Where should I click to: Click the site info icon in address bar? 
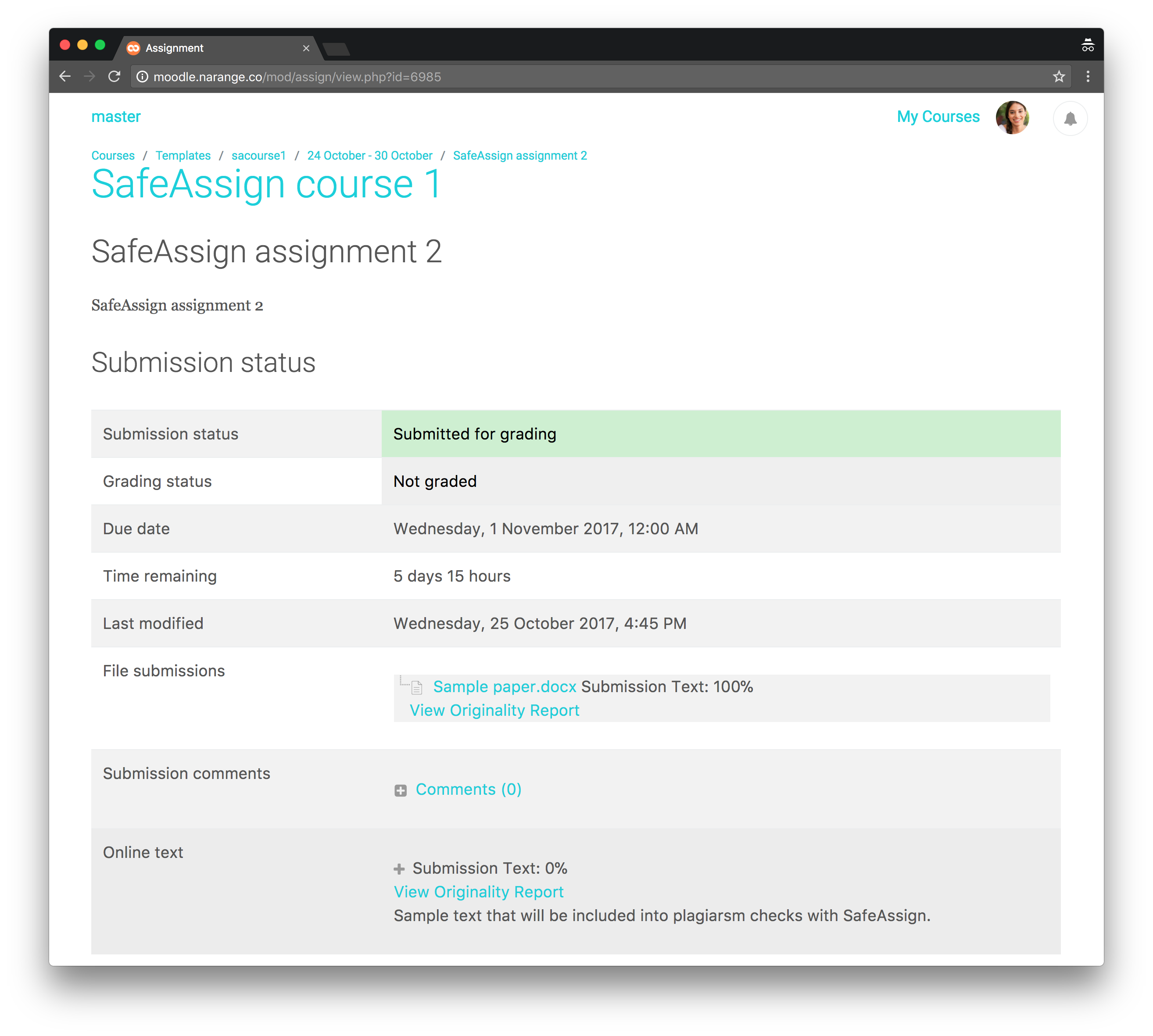(x=142, y=77)
